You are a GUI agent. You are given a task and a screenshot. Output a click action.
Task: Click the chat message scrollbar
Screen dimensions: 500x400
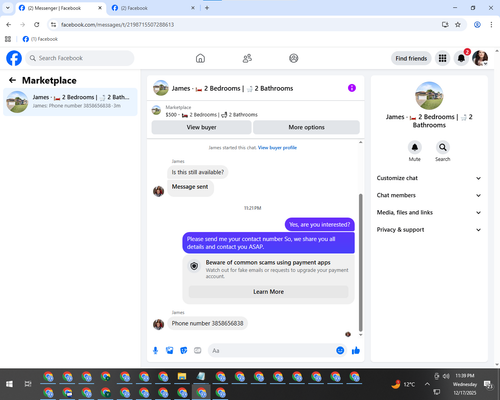(360, 262)
